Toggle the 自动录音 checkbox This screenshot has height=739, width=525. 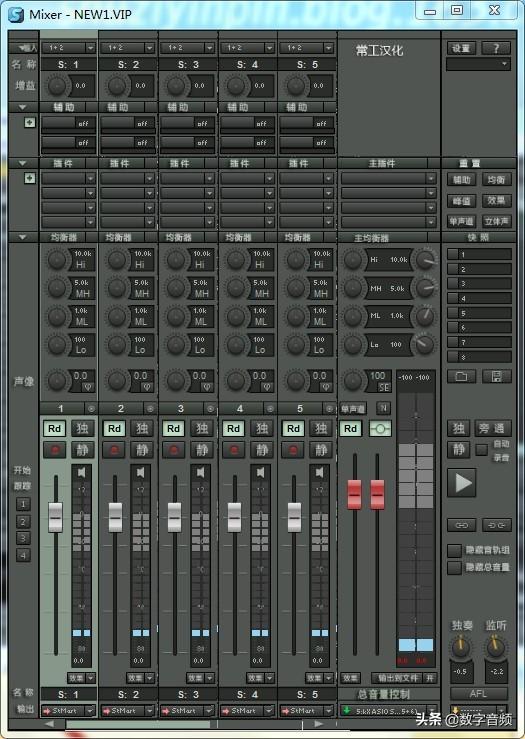click(481, 449)
